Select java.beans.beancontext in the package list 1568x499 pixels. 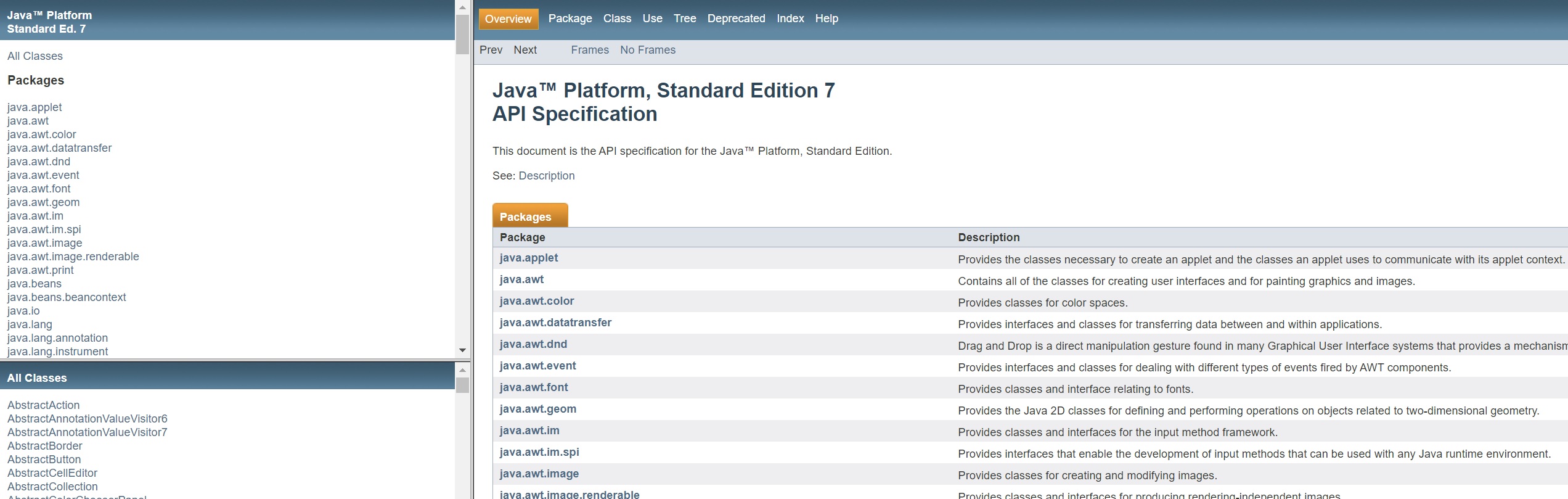click(67, 297)
